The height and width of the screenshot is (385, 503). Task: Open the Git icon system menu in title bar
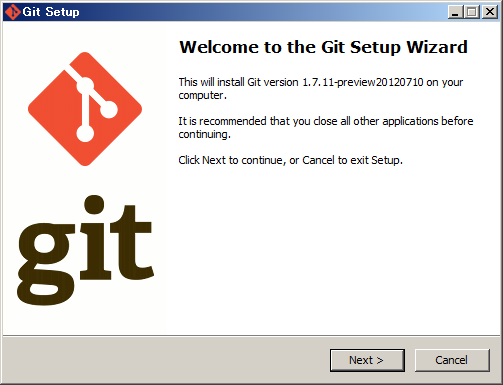coord(13,12)
